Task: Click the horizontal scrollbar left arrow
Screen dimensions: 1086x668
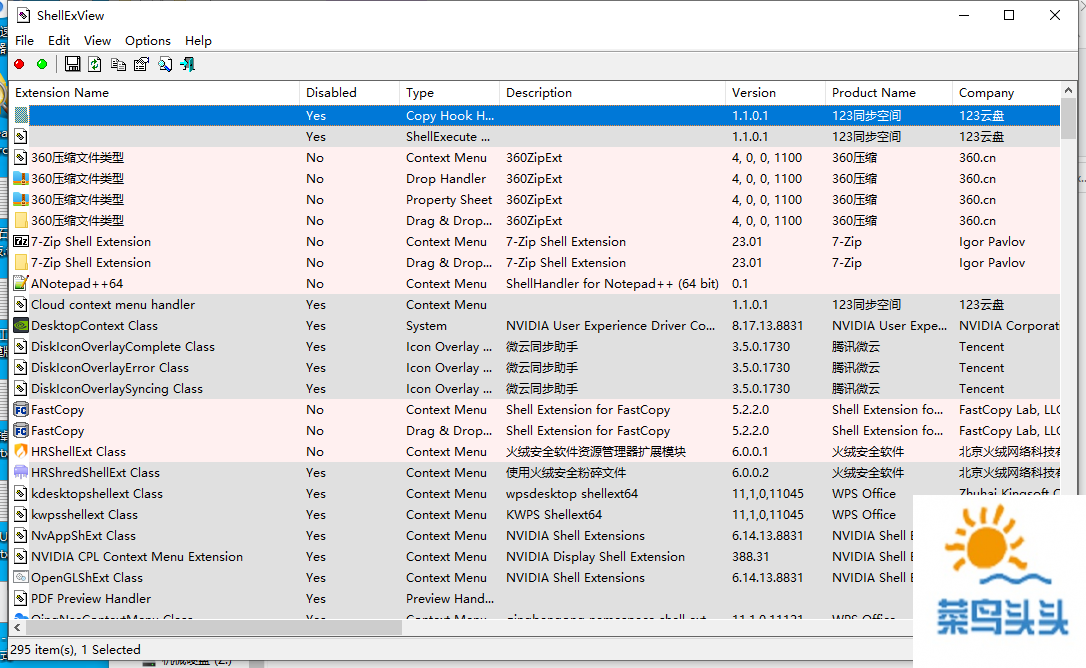Action: pyautogui.click(x=17, y=628)
